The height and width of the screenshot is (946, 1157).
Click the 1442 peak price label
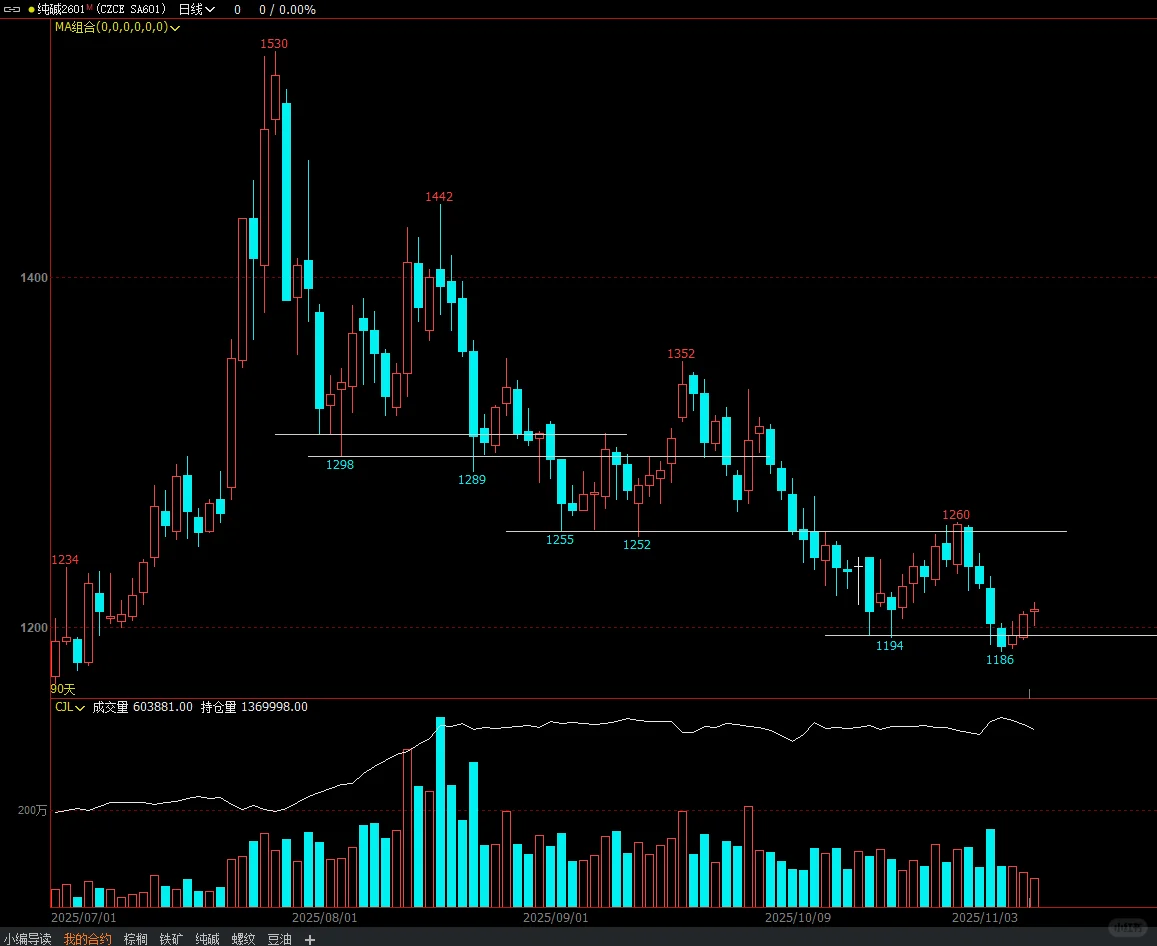click(x=439, y=196)
